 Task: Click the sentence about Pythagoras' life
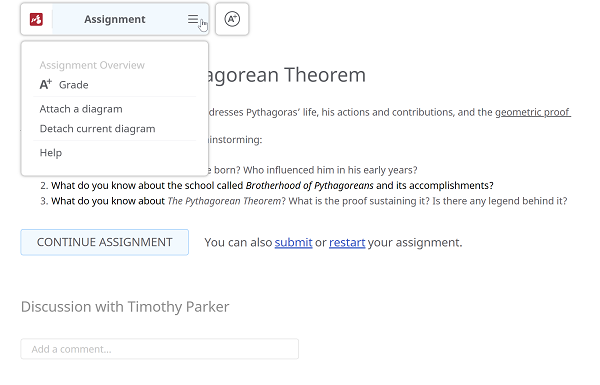click(390, 112)
